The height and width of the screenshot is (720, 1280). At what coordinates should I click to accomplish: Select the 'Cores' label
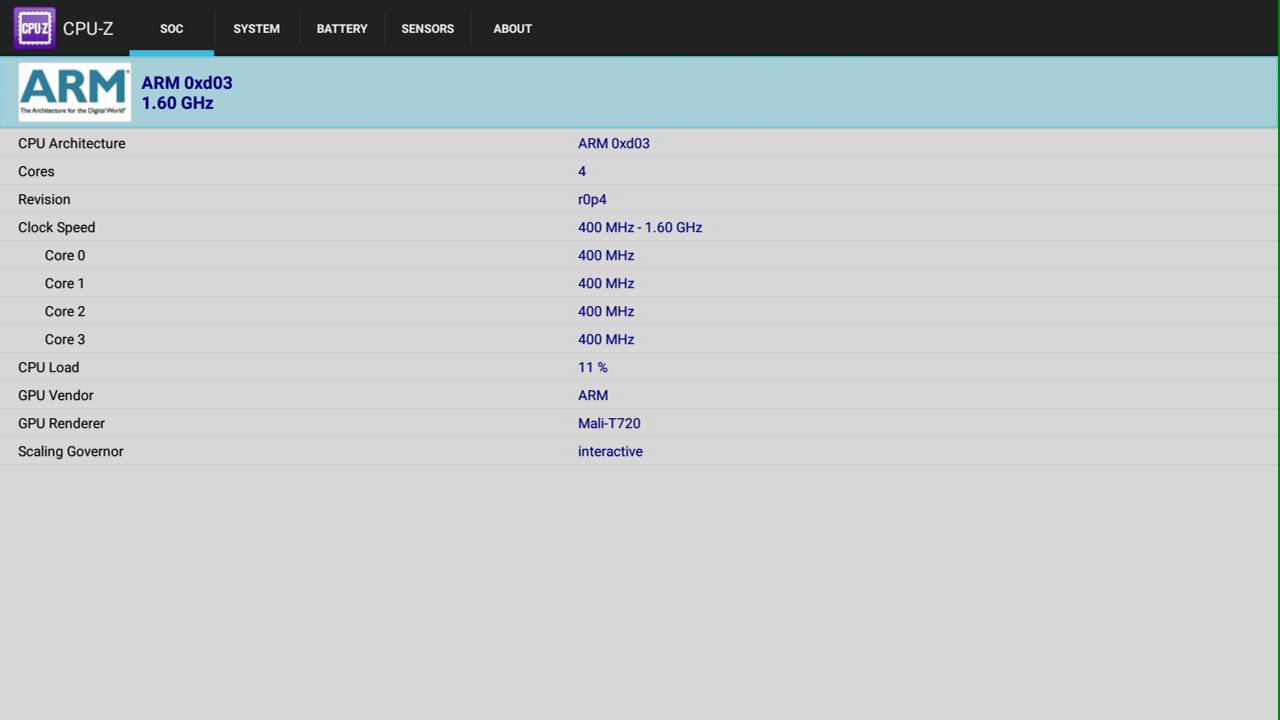tap(36, 171)
